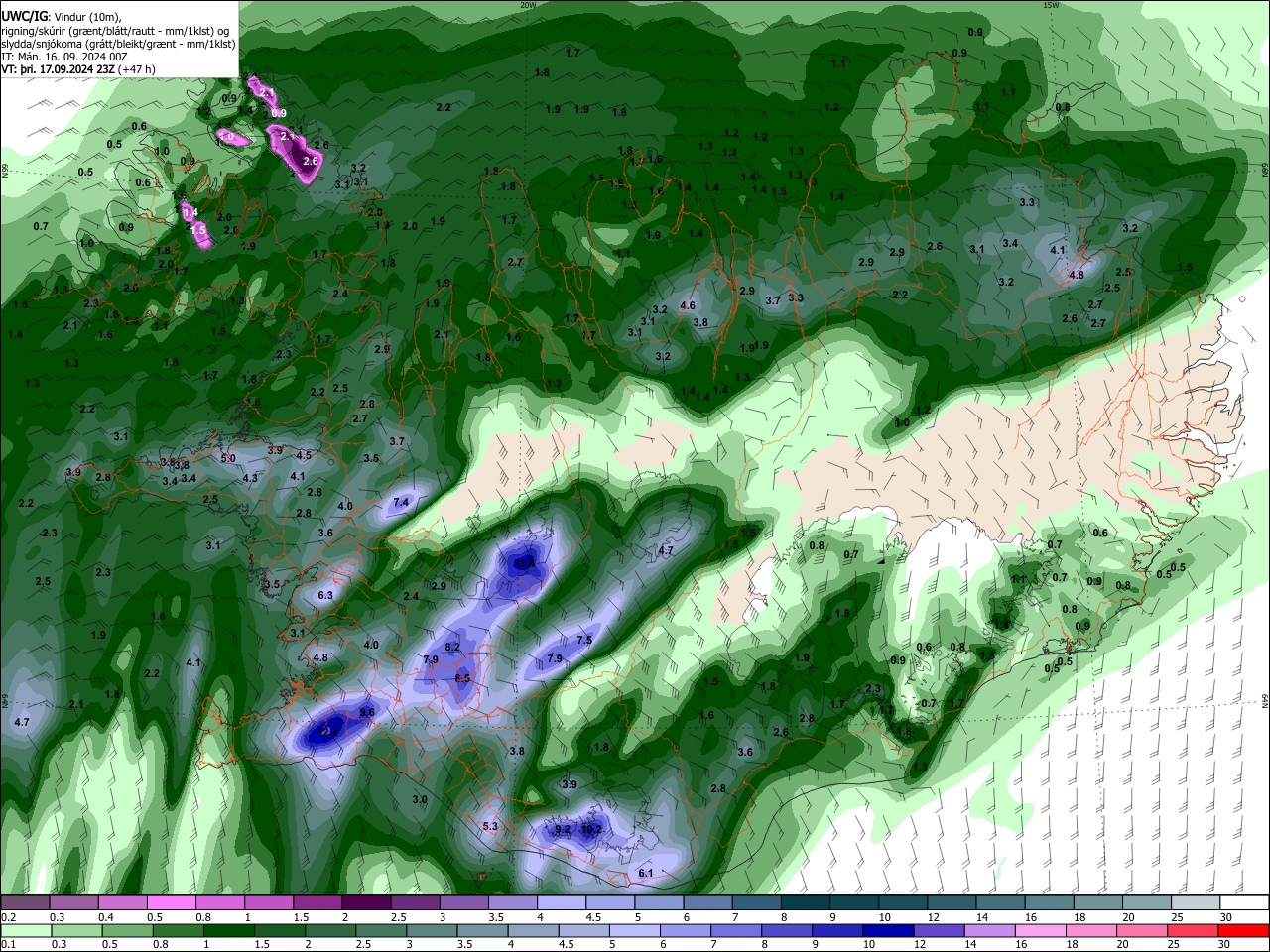Select the upper legend swatch starting at 2
Image resolution: width=1270 pixels, height=952 pixels.
coord(366,903)
